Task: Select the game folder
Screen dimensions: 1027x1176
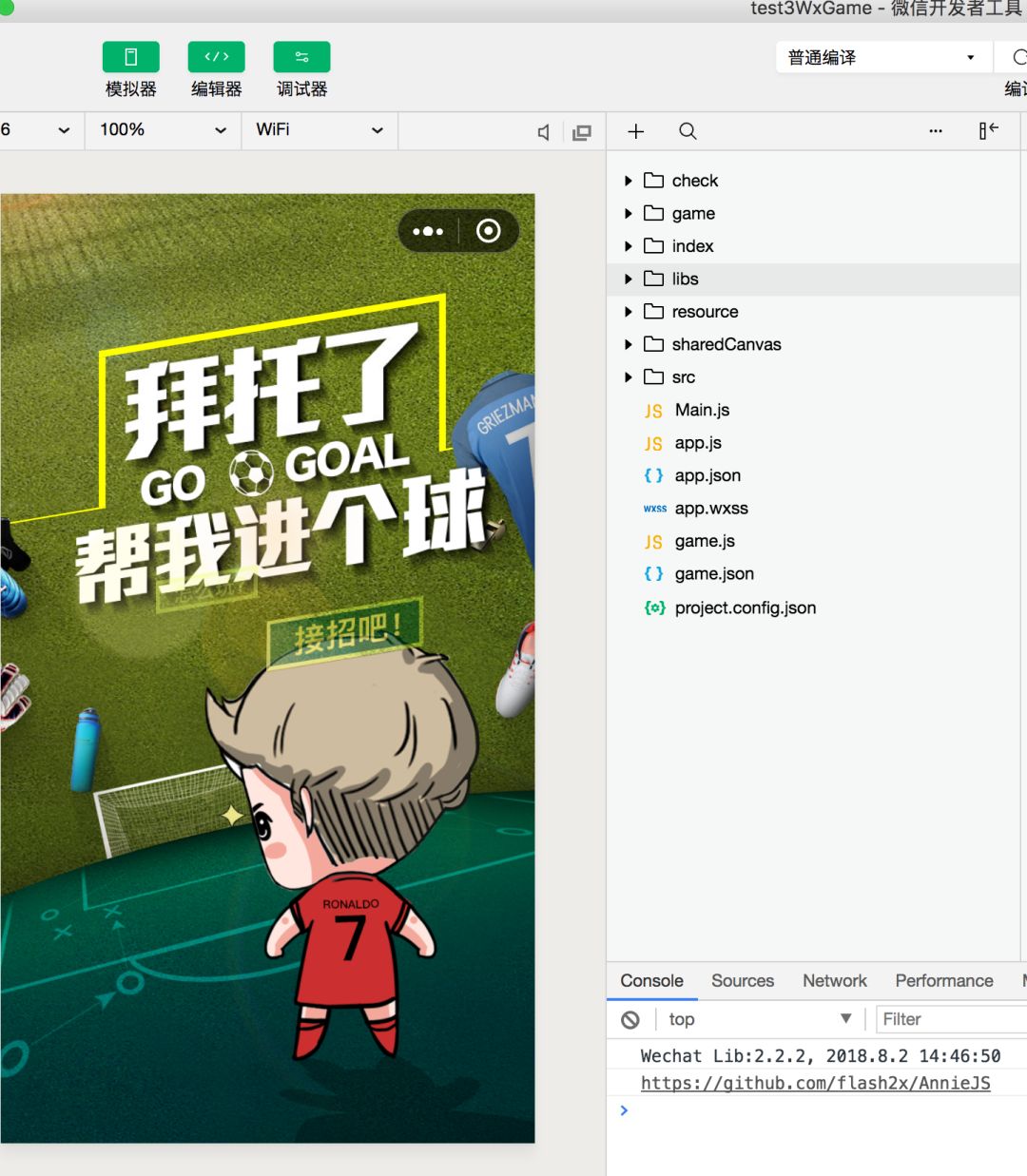Action: click(813, 214)
